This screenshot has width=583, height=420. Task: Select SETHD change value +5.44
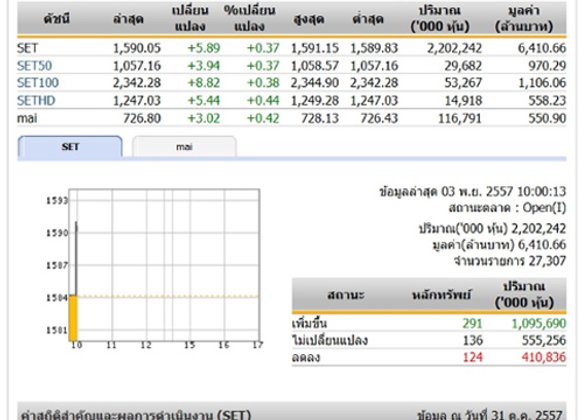click(204, 100)
